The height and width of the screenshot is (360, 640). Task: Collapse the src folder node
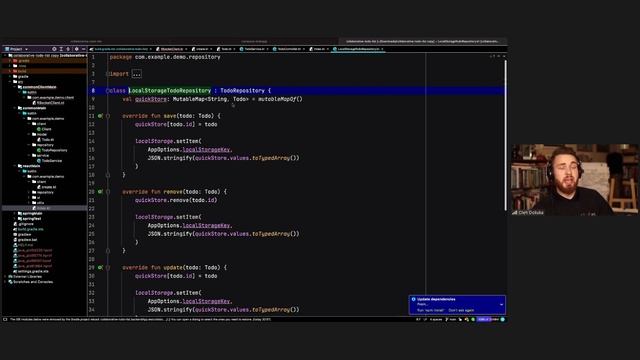[10, 82]
